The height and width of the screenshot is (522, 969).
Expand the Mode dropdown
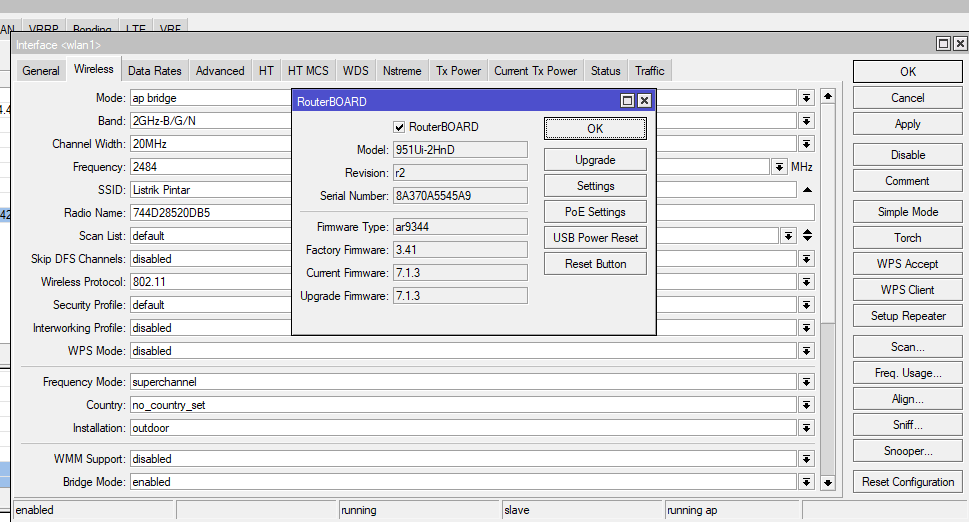point(806,98)
